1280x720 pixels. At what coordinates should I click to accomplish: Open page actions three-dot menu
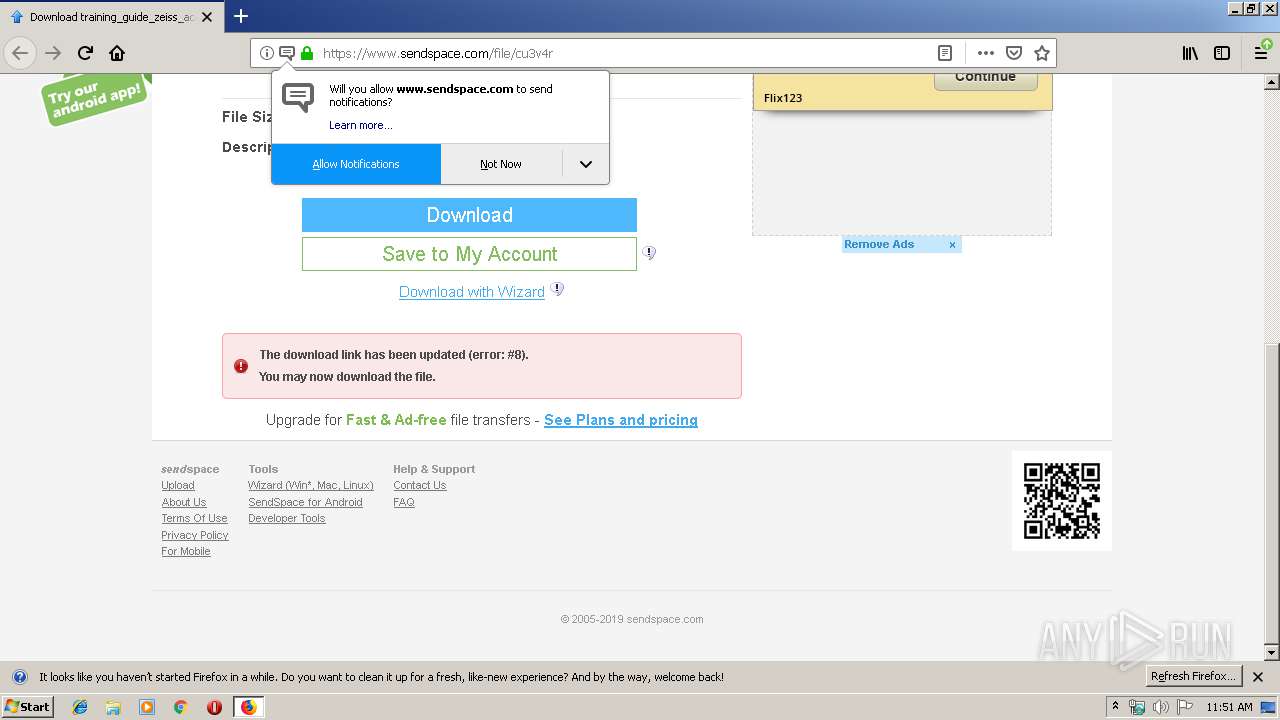click(985, 53)
